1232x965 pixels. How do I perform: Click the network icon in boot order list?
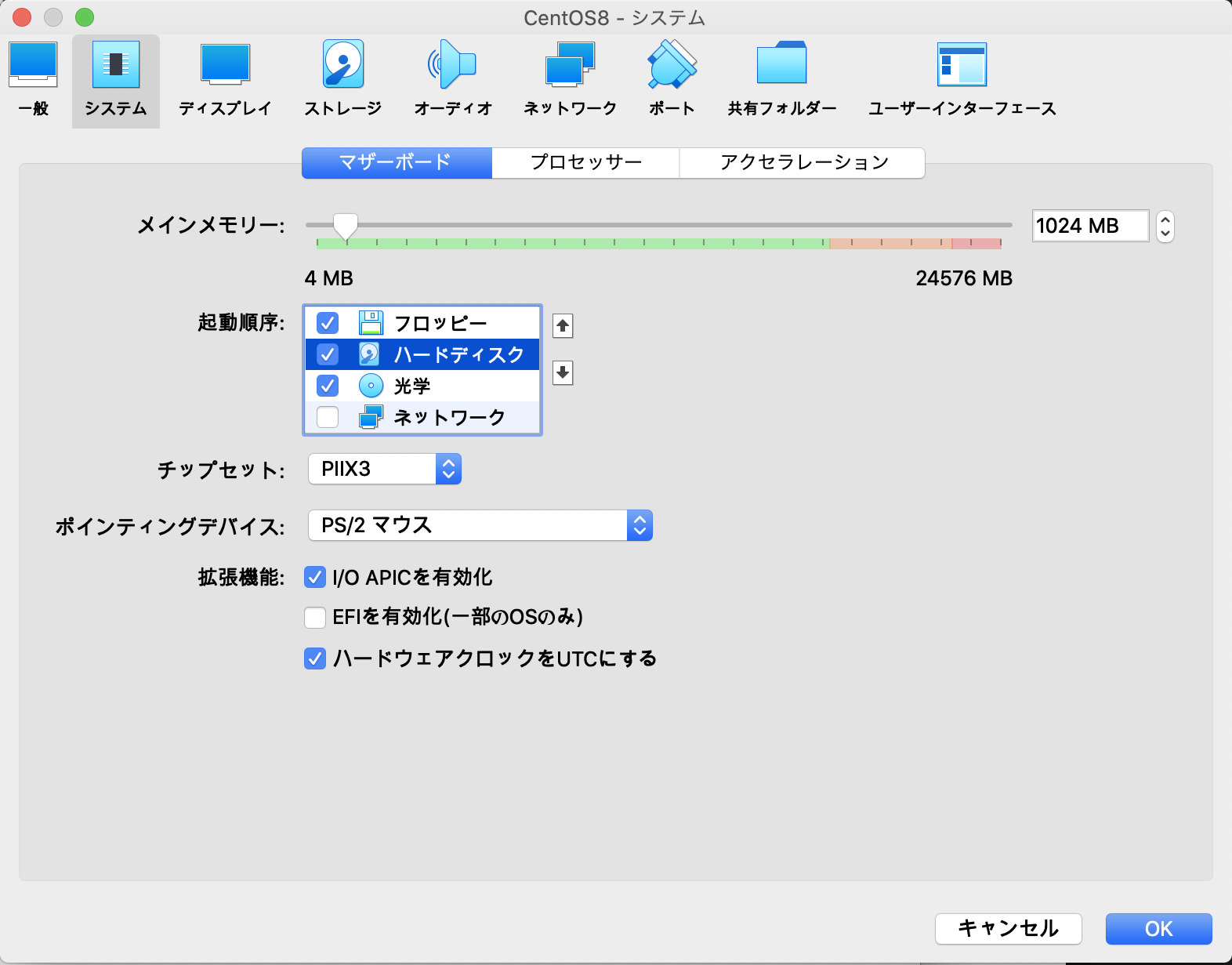click(371, 417)
